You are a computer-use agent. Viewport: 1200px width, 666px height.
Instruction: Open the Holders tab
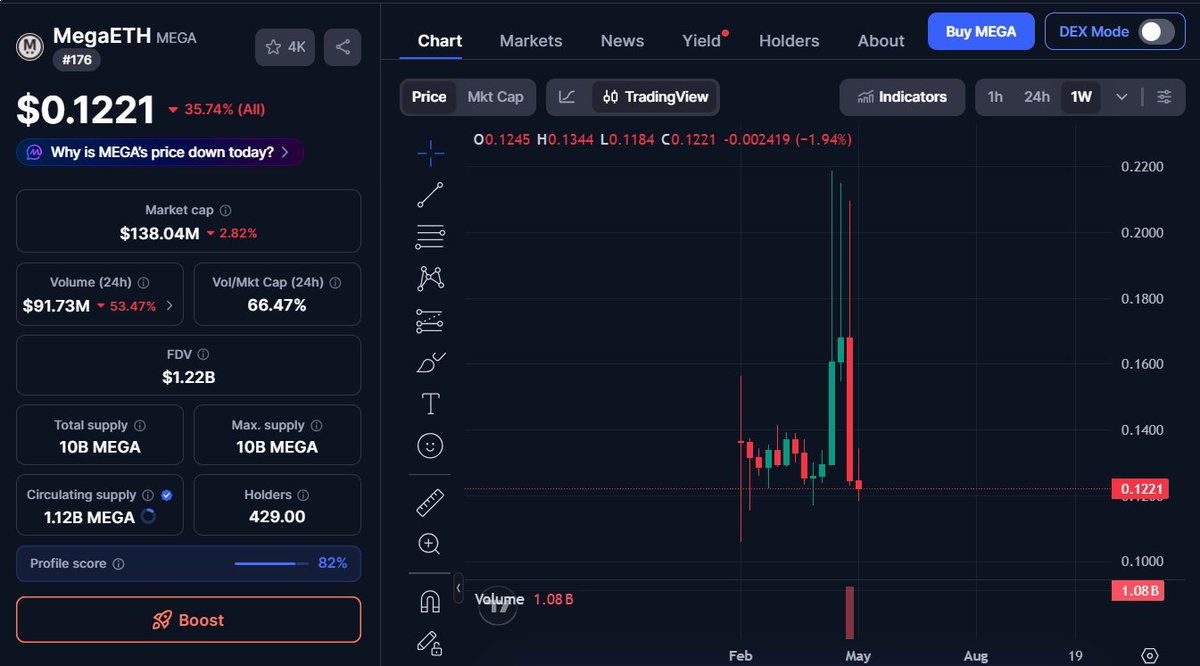point(789,41)
